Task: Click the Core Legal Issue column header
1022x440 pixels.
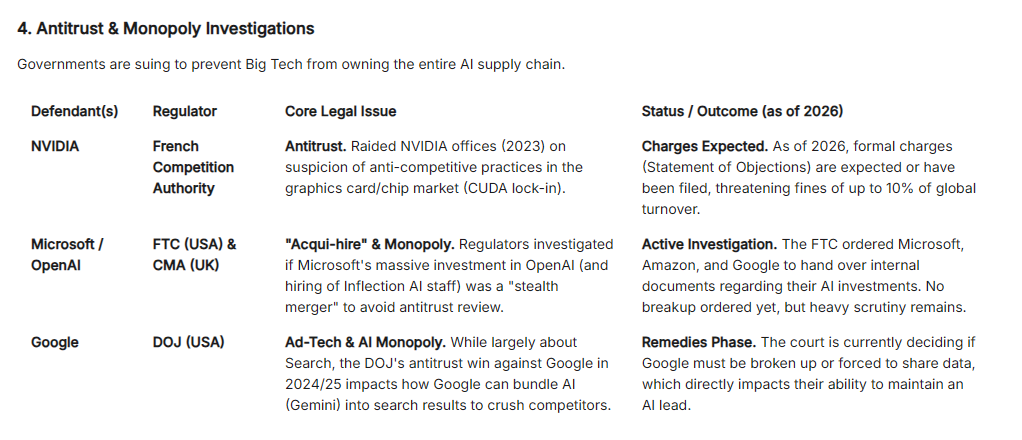Action: click(x=340, y=111)
